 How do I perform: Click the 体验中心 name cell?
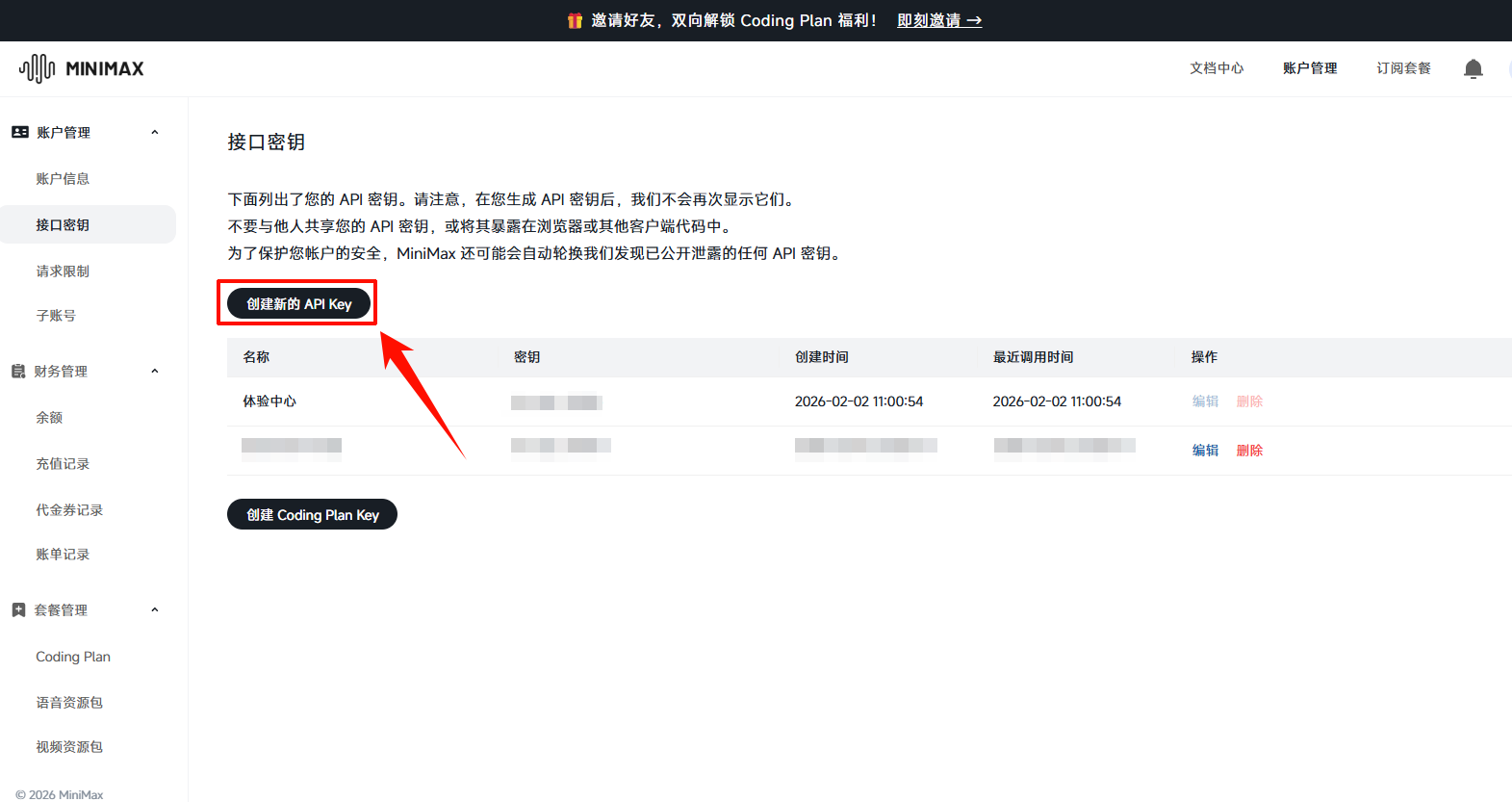point(269,401)
